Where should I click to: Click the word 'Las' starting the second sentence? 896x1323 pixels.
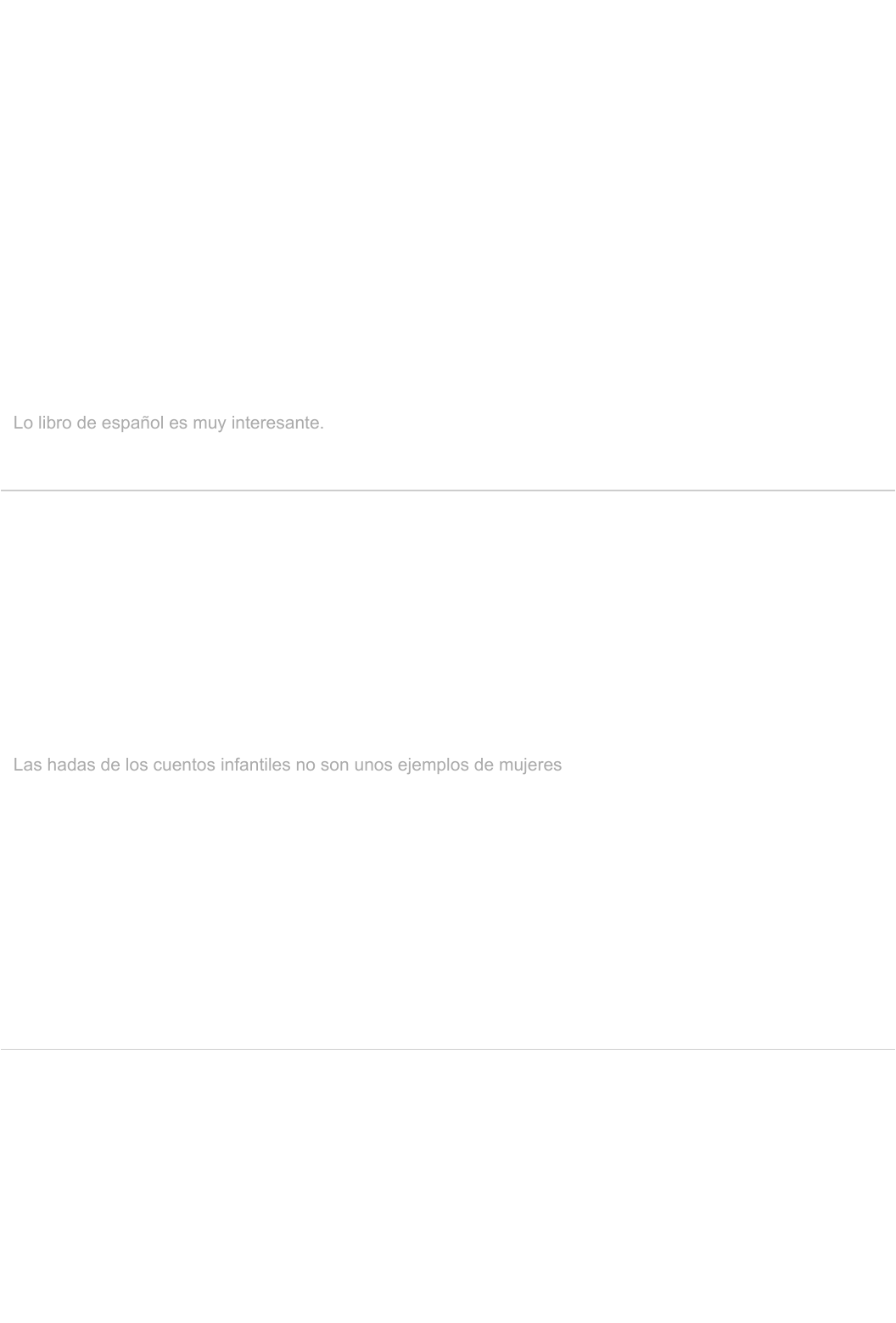27,765
